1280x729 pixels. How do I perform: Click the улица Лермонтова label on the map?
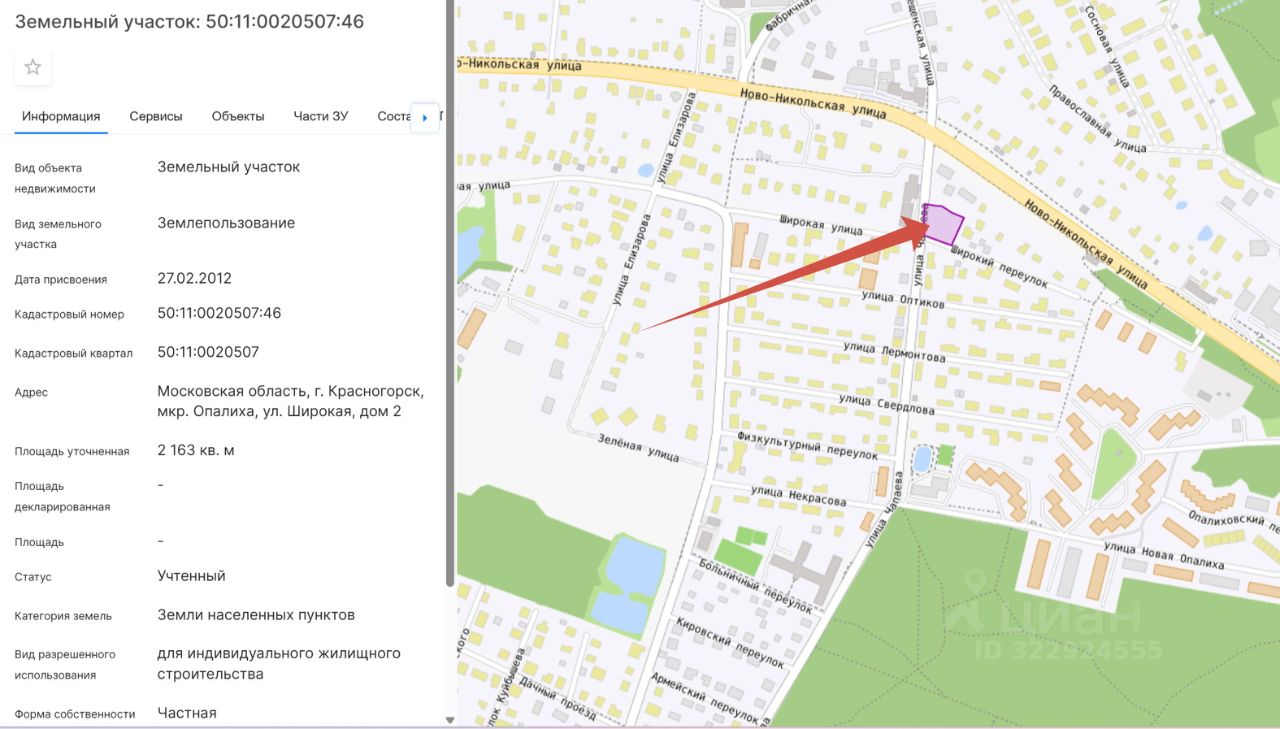pyautogui.click(x=894, y=352)
